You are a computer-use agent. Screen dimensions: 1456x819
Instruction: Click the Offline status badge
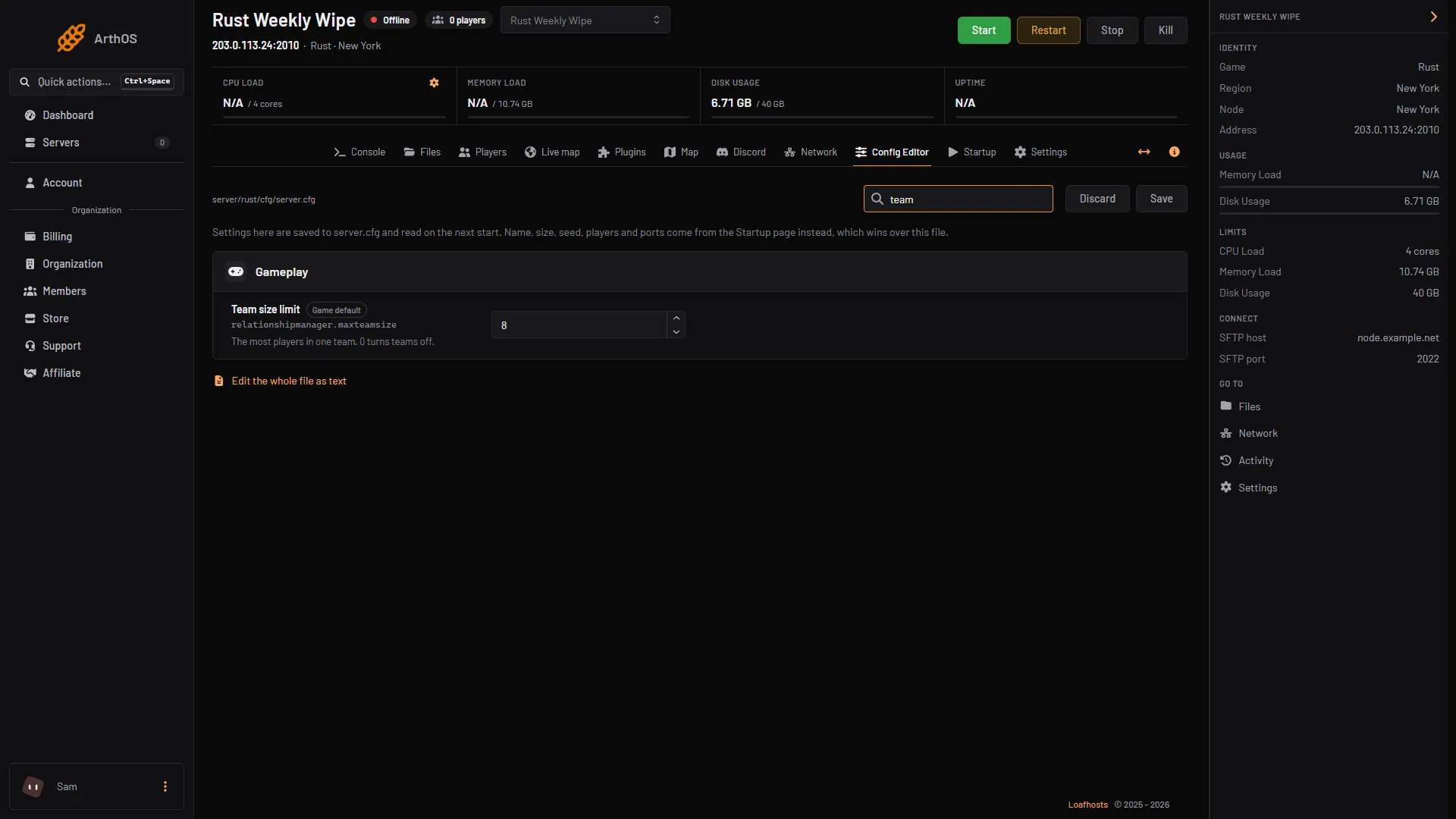(x=390, y=20)
